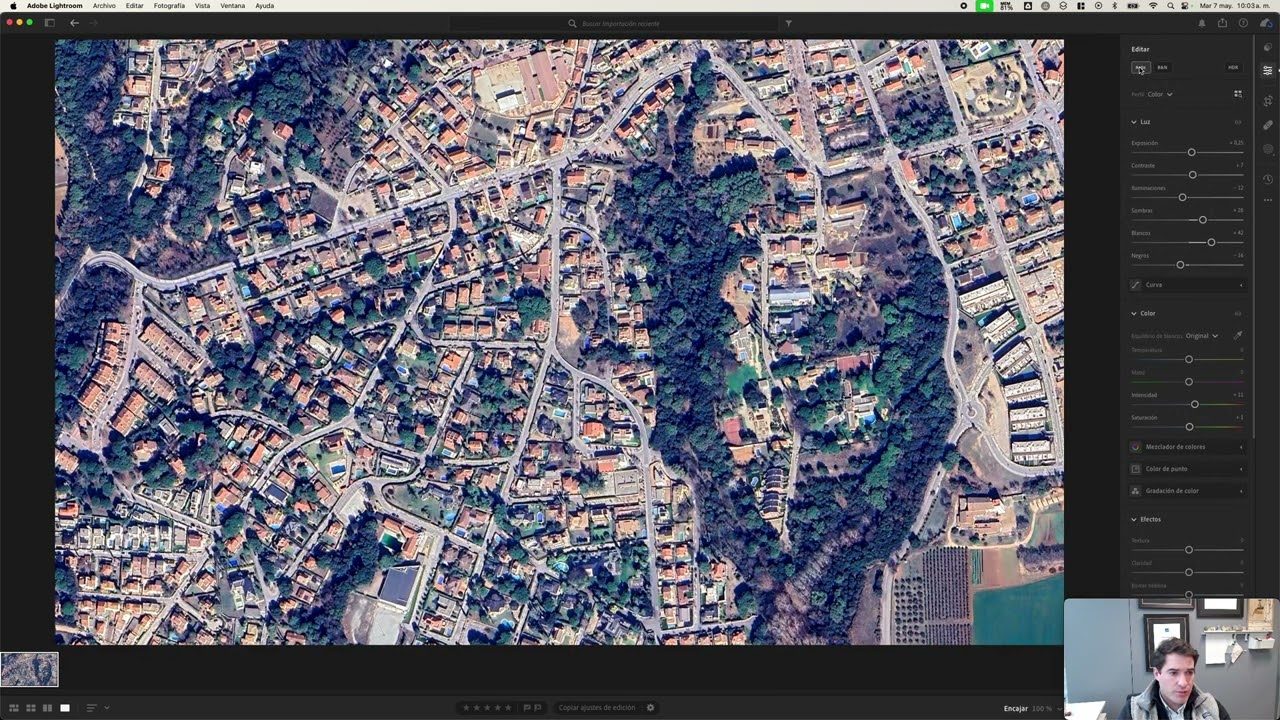This screenshot has width=1280, height=720.
Task: Click the Blancos slider handle
Action: coord(1211,242)
